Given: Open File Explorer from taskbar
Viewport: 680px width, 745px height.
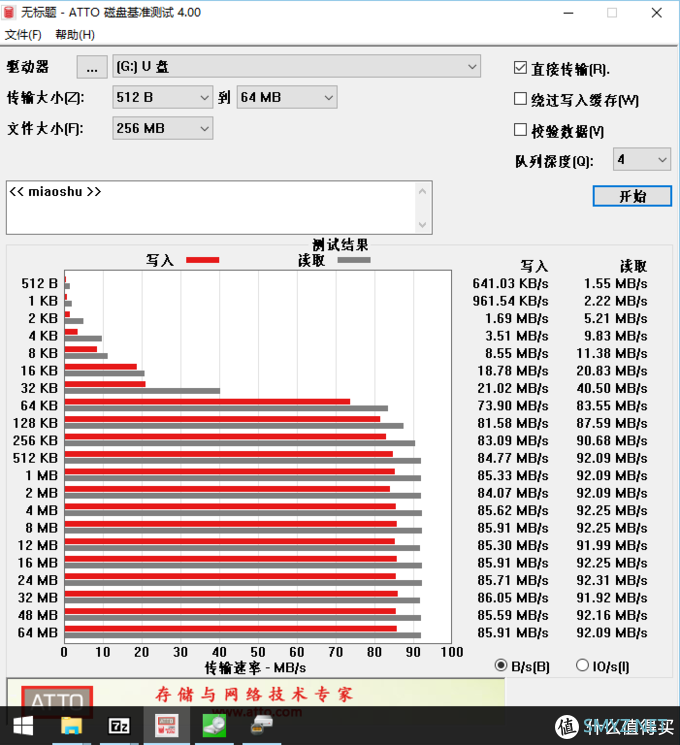Looking at the screenshot, I should 71,726.
